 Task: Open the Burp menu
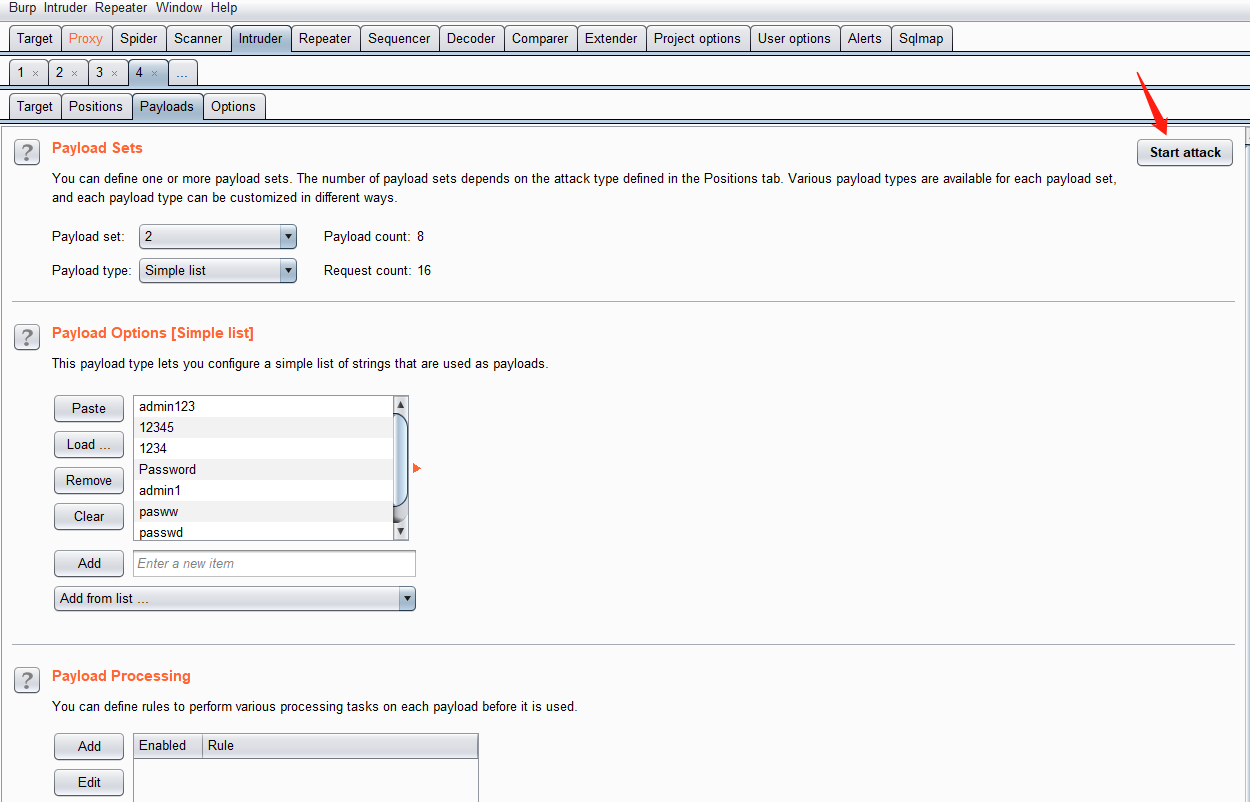[x=22, y=8]
